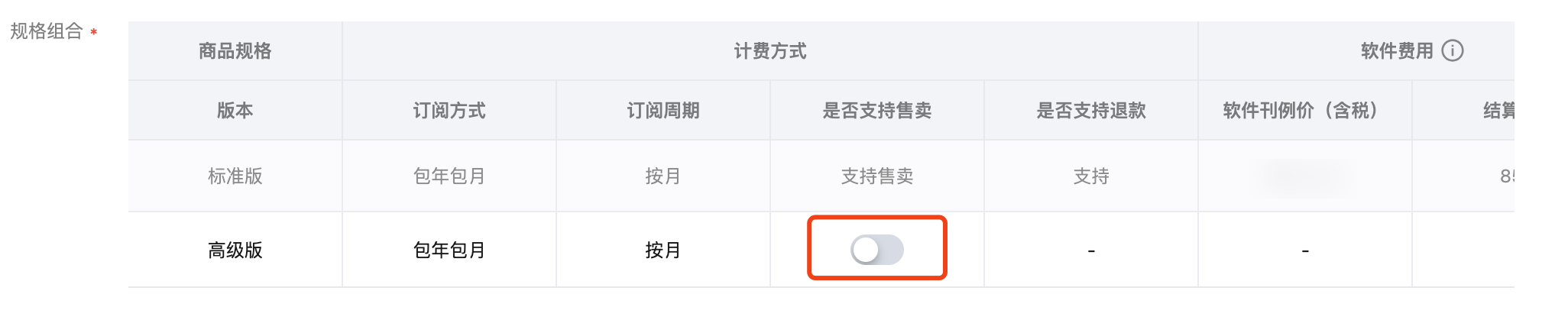1568x336 pixels.
Task: Click 包年包月 in the 标准版 row
Action: point(449,176)
